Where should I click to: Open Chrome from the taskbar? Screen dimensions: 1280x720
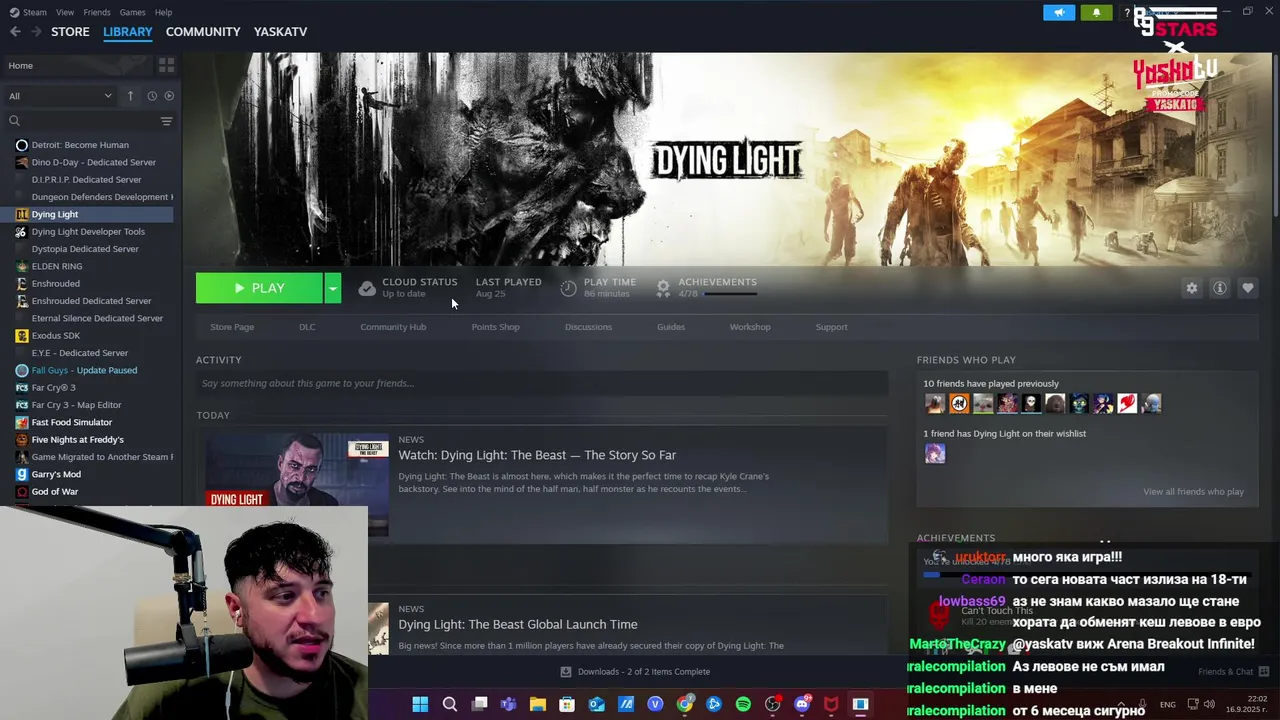point(685,704)
